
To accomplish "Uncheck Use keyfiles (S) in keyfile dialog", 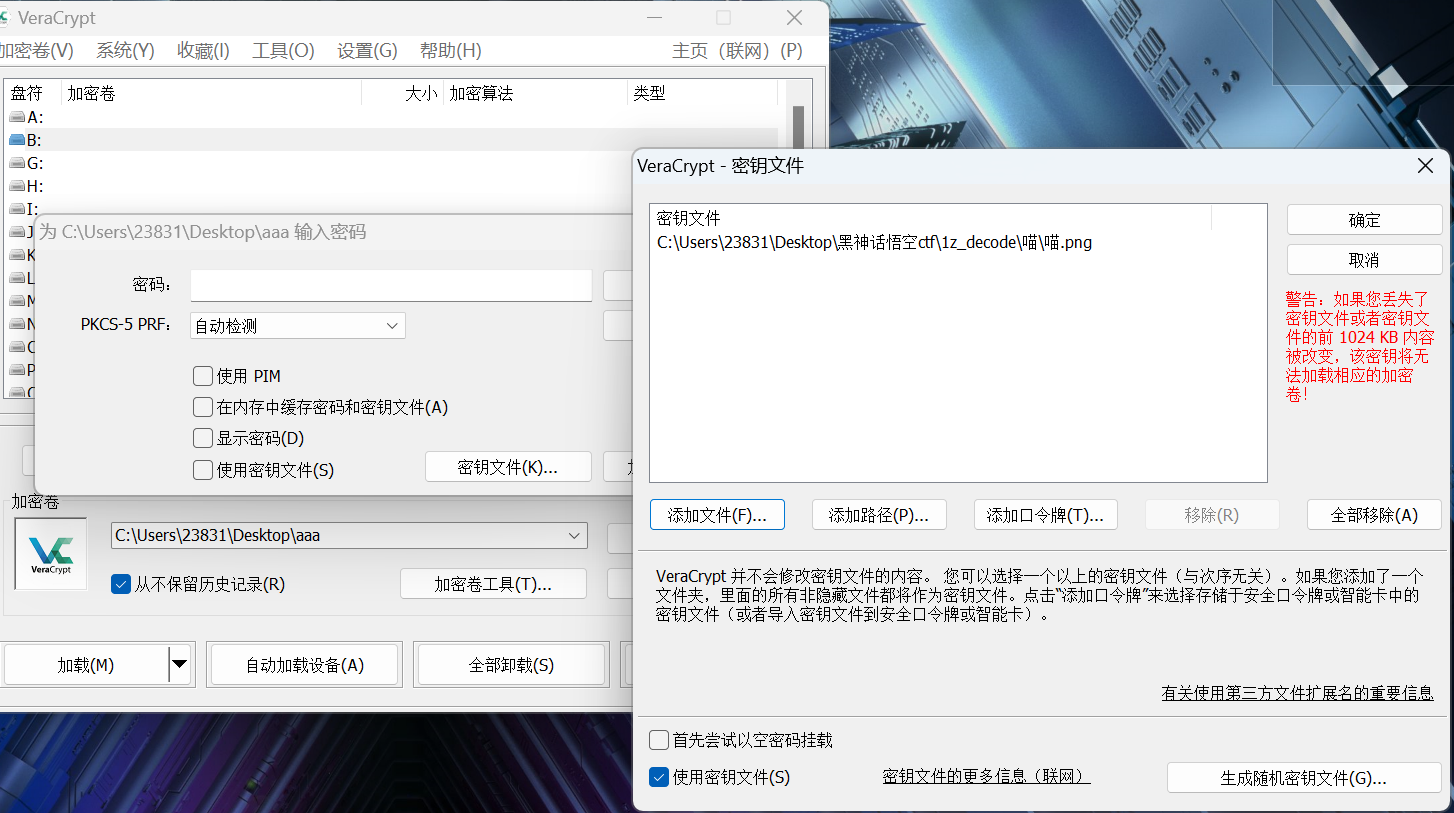I will coord(659,777).
